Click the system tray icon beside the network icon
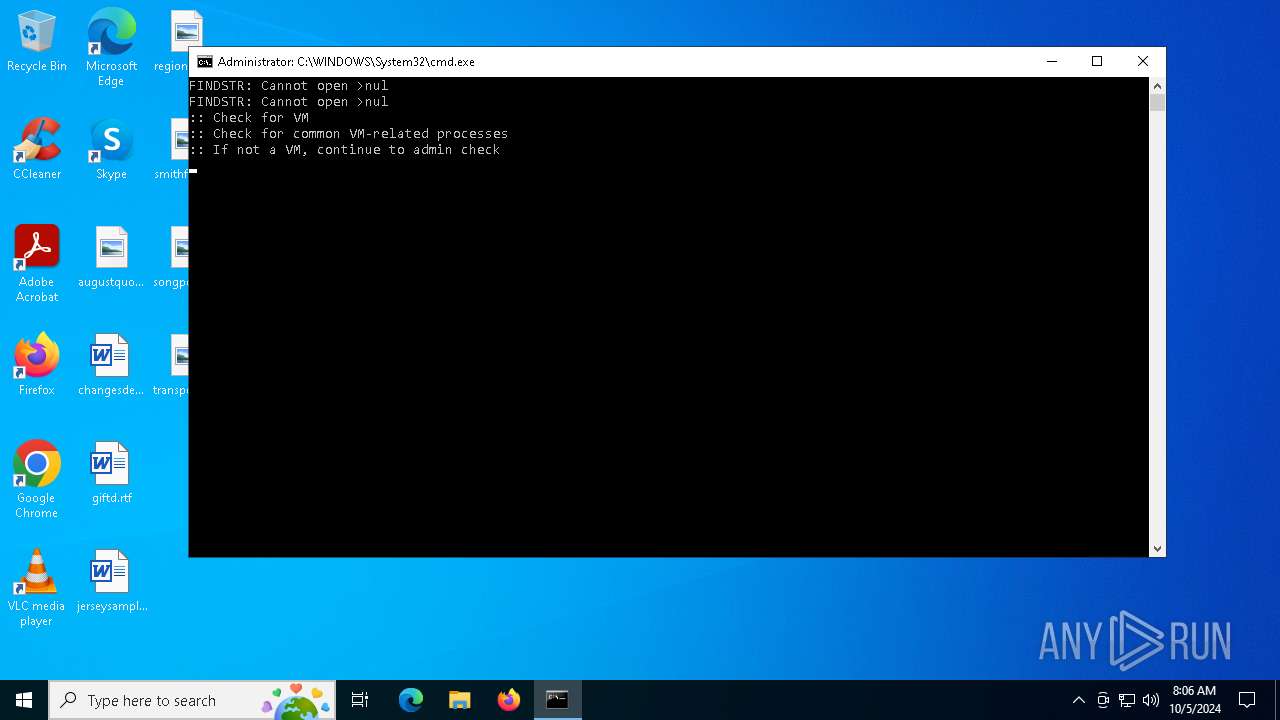The image size is (1280, 720). point(1103,700)
